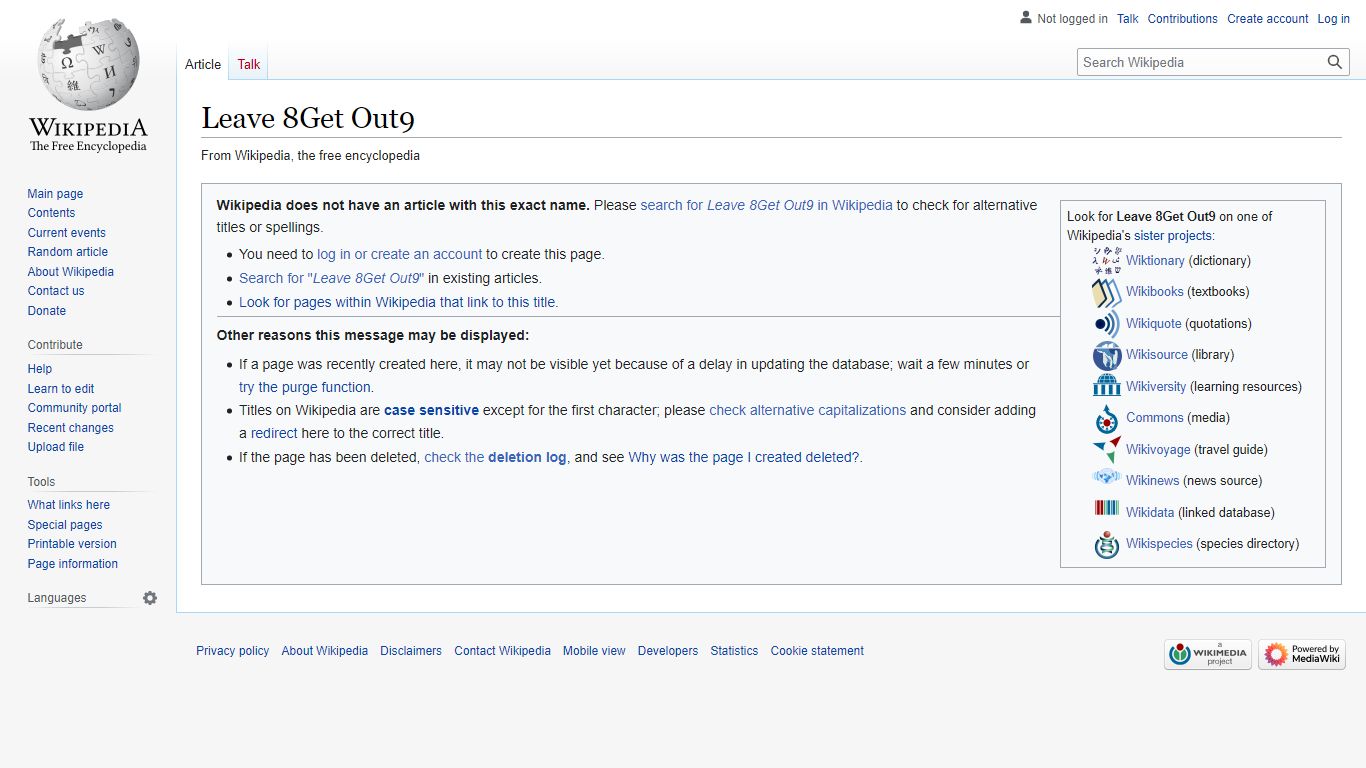Switch to the Article tab
Viewport: 1366px width, 768px height.
point(203,64)
